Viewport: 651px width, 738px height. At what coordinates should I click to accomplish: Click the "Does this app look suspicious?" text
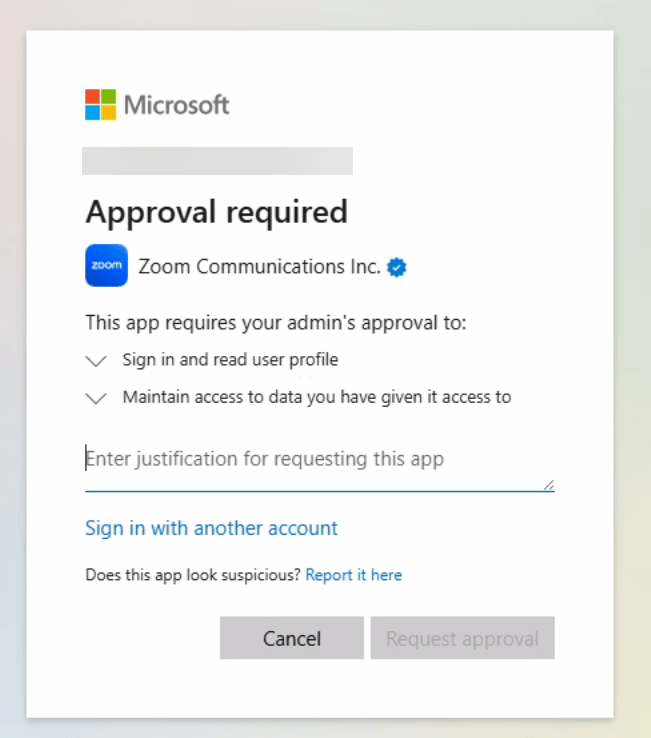click(193, 575)
